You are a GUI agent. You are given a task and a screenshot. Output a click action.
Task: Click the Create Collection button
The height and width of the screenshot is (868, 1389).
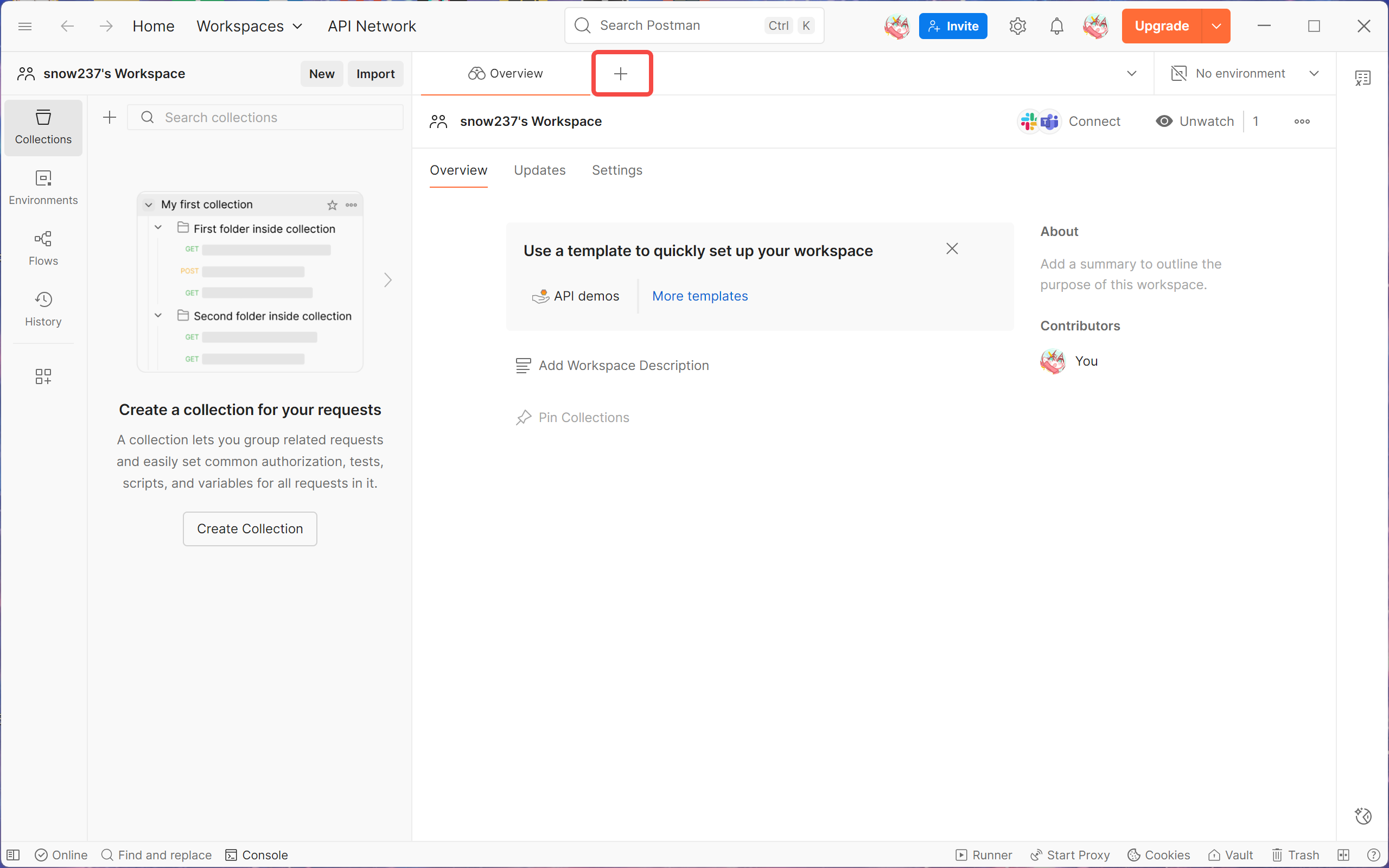[x=250, y=528]
